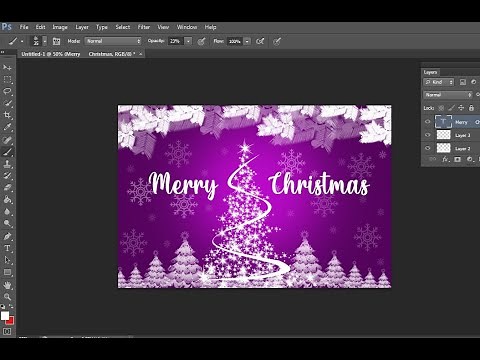Select the Move tool
The width and height of the screenshot is (480, 360).
click(7, 68)
